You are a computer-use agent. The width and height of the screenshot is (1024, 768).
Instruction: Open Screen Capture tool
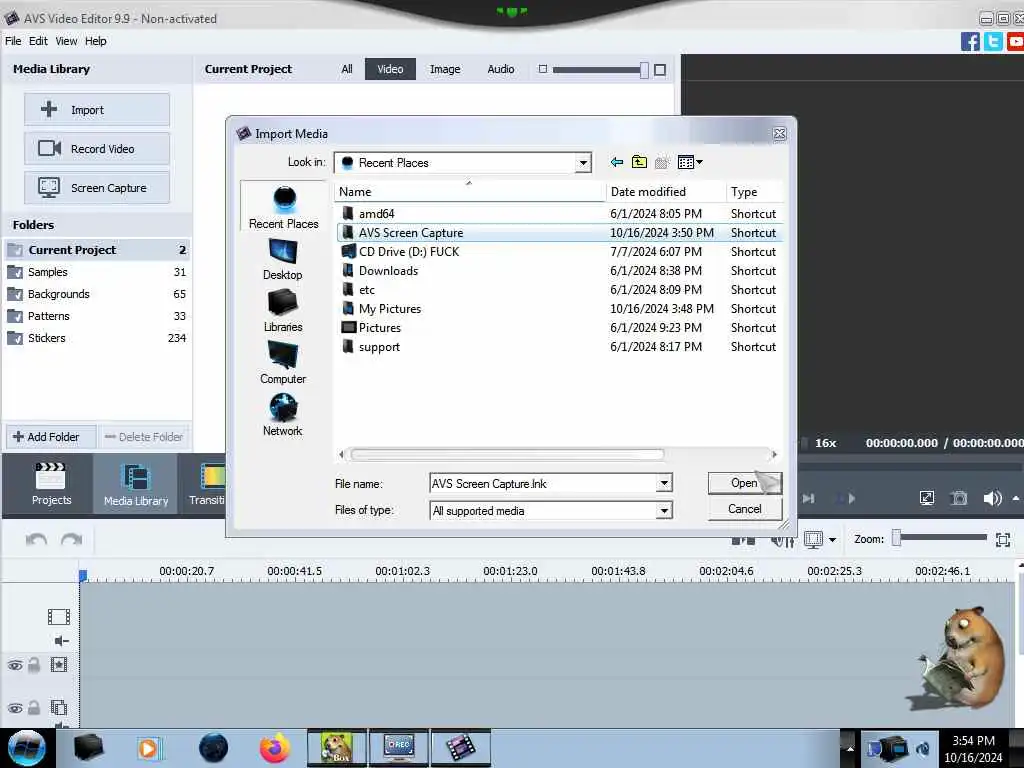97,188
